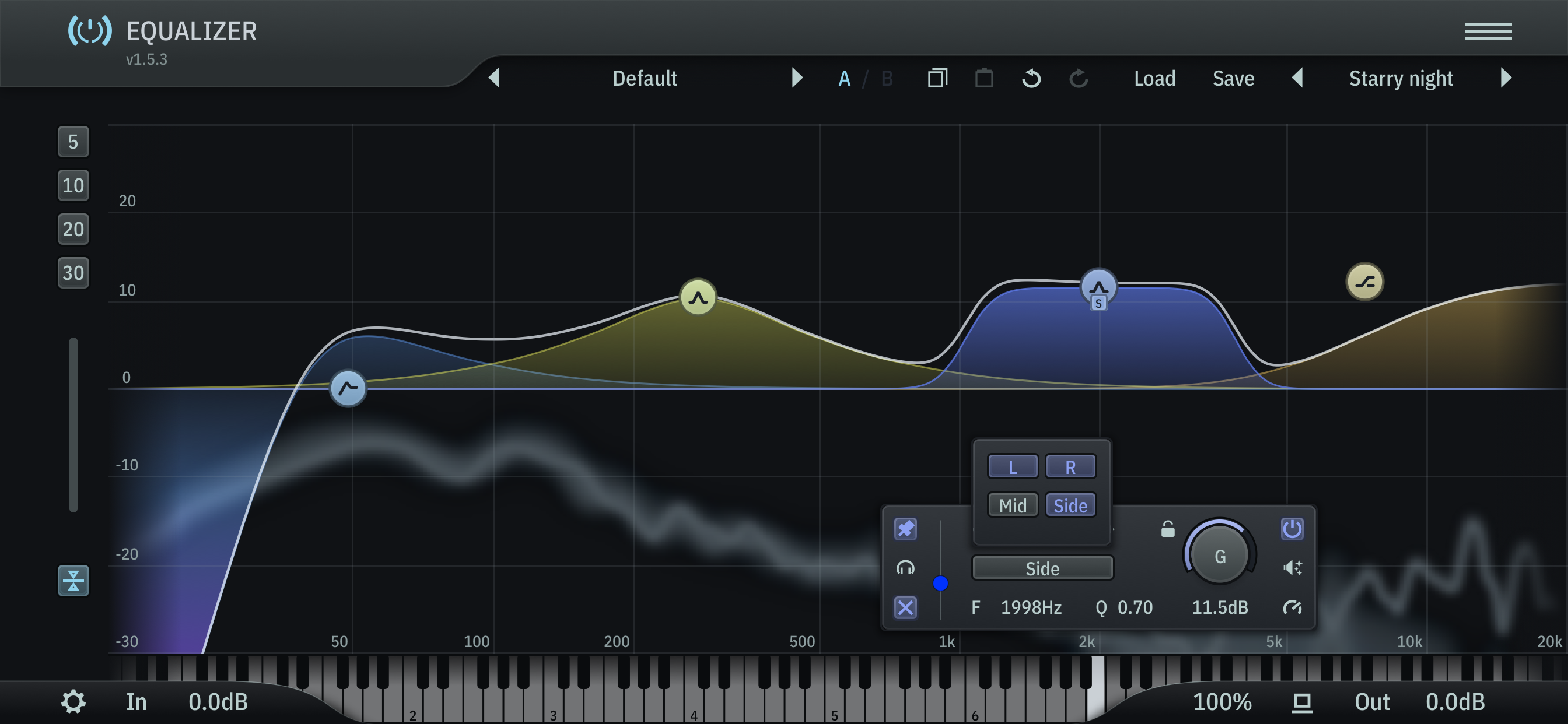Click the blue dot on band vertical slider
Screen dimensions: 1568x724
[940, 583]
